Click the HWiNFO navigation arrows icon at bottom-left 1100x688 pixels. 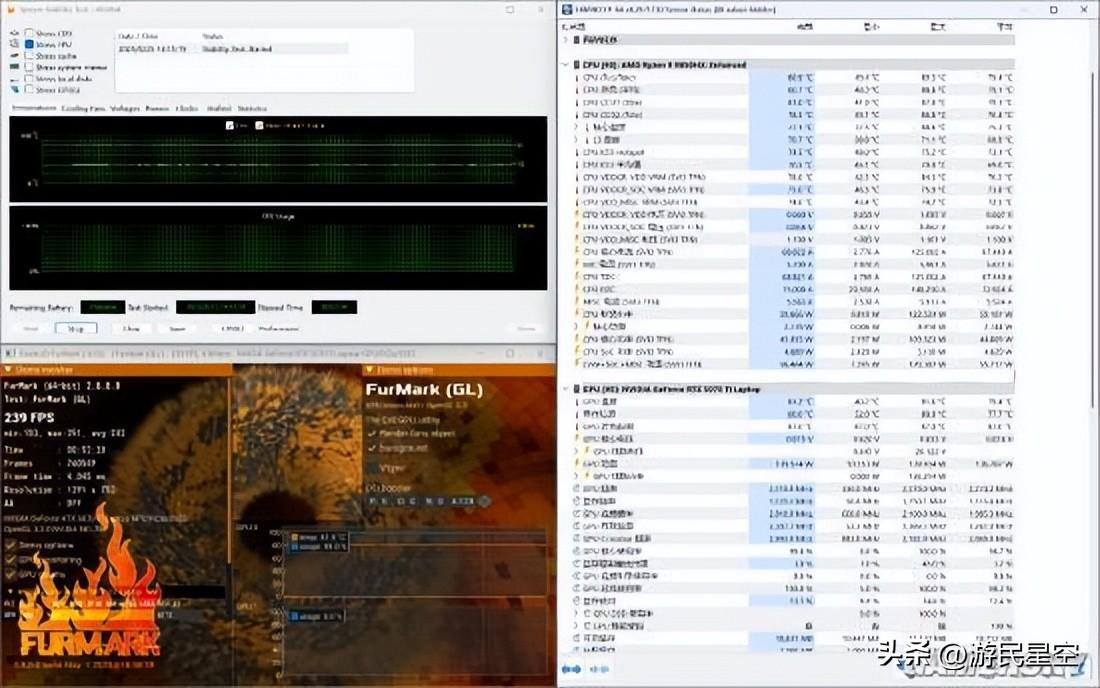coord(571,668)
